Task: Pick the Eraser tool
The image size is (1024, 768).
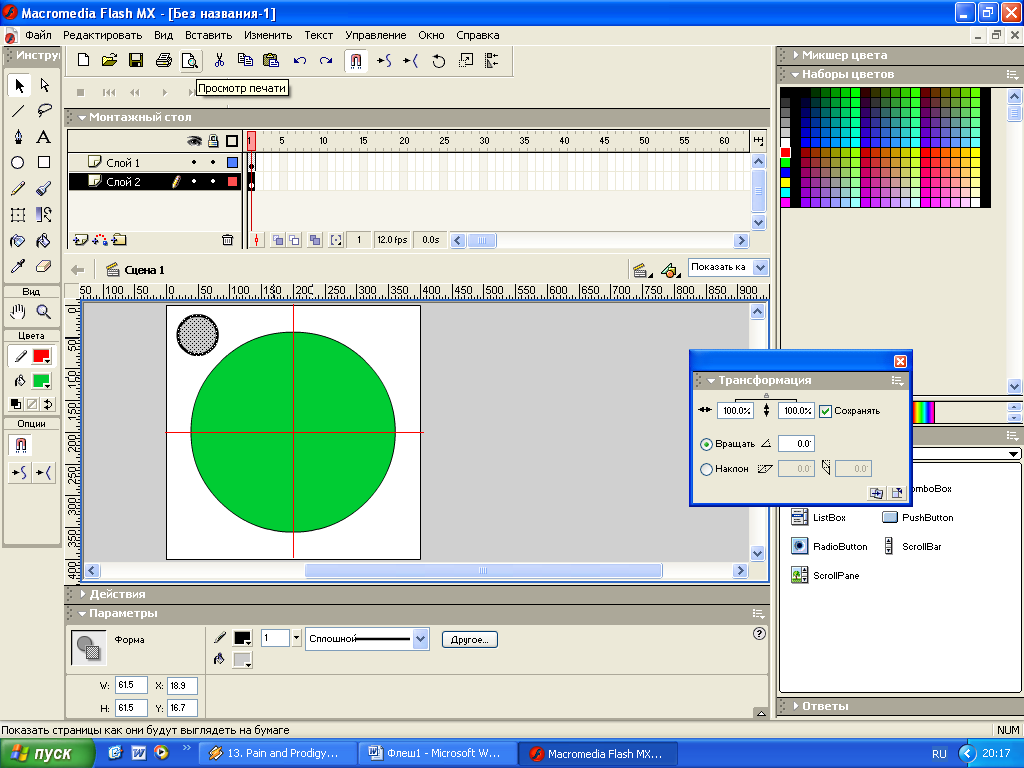Action: coord(44,266)
